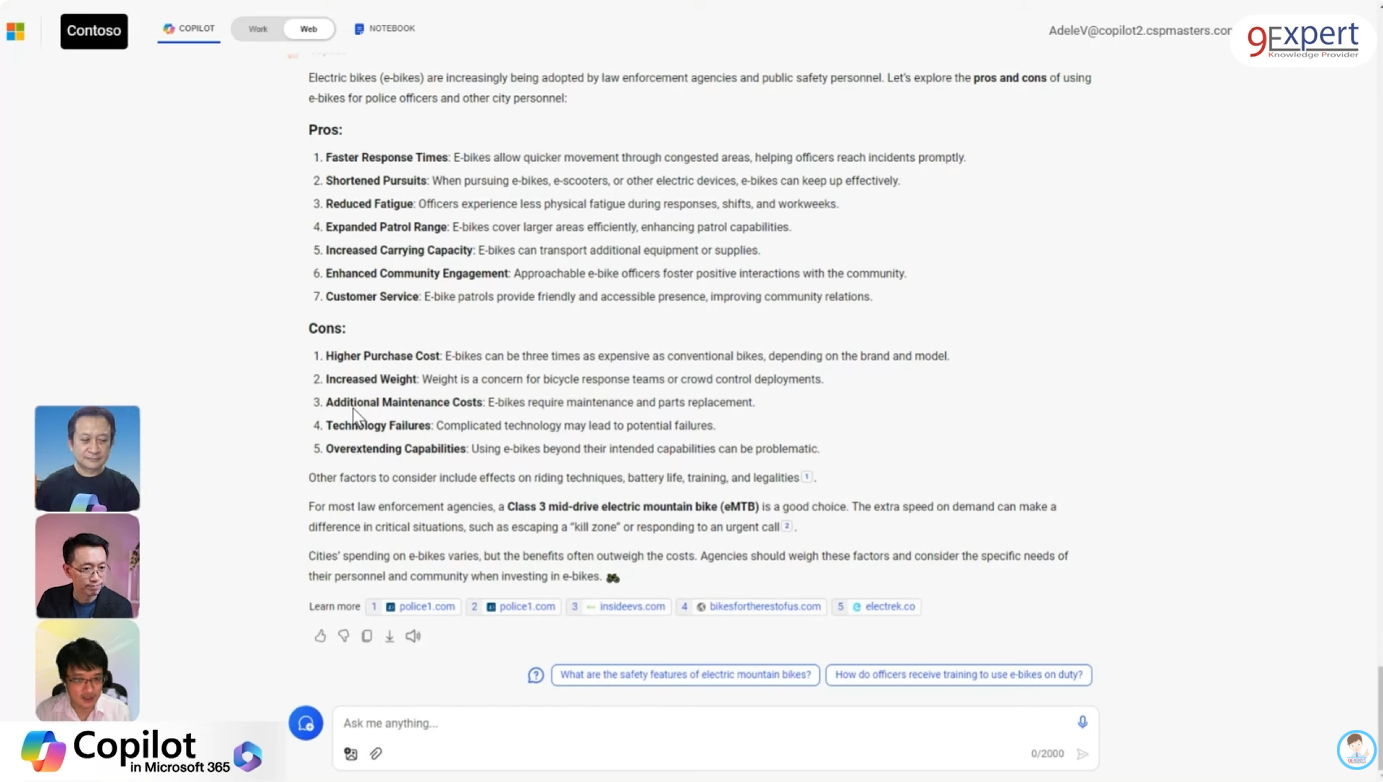1383x782 pixels.
Task: Download the response using the export icon
Action: [390, 636]
